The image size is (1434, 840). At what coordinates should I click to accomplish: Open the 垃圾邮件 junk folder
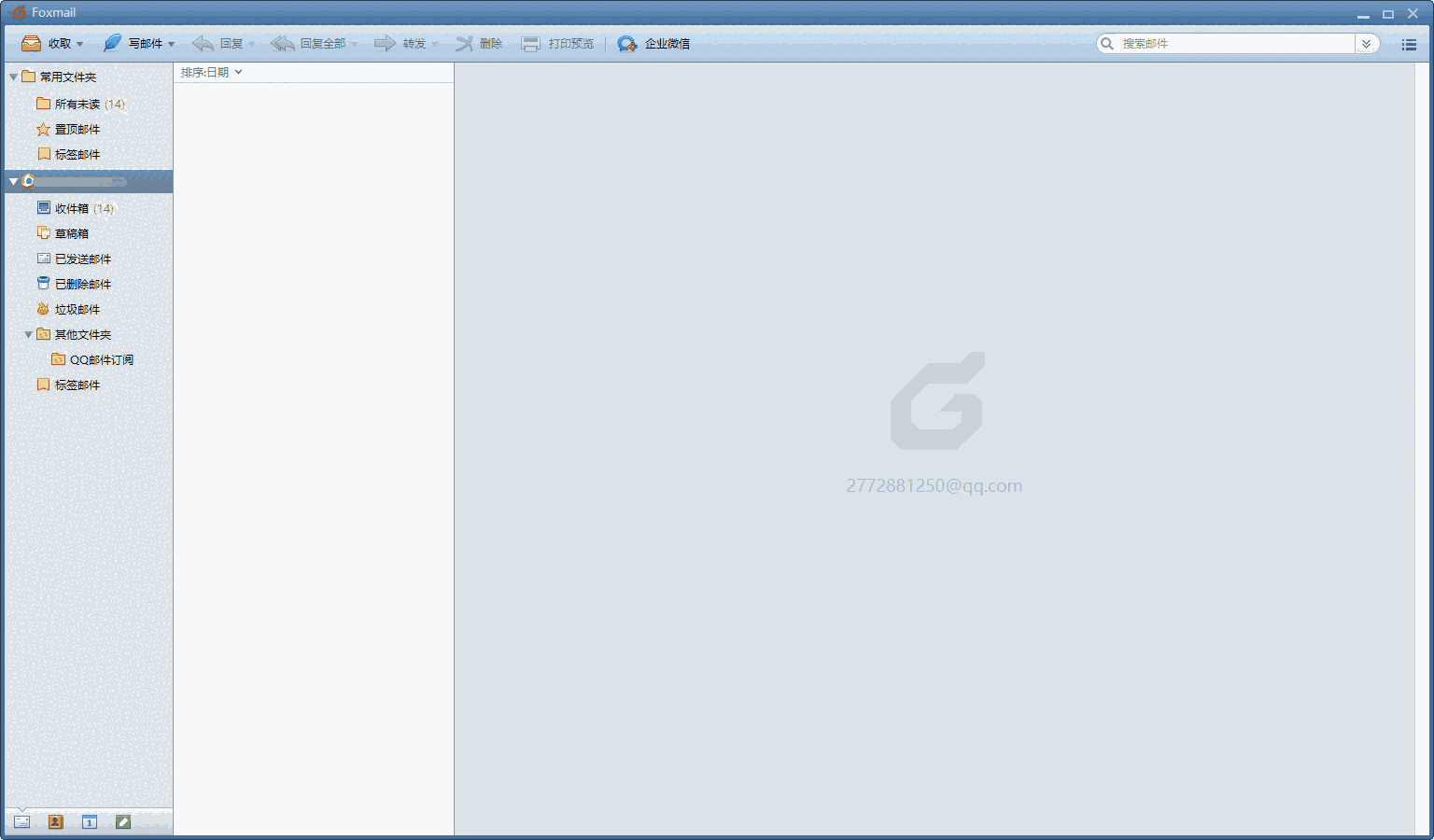[x=68, y=309]
